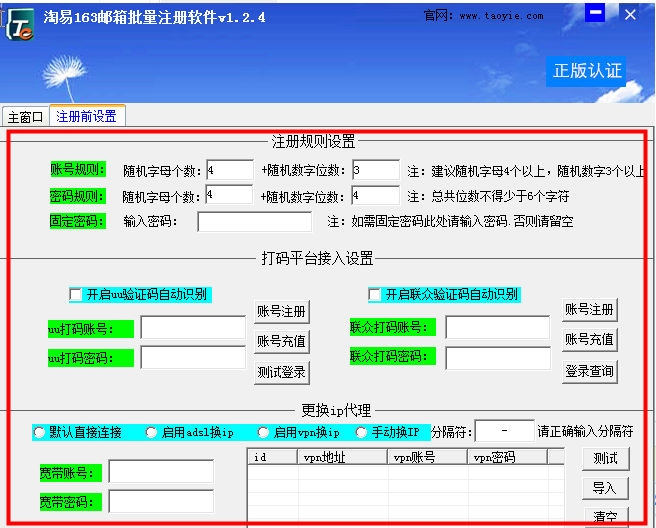Click 联众 platform 账号充值 button

[x=589, y=339]
